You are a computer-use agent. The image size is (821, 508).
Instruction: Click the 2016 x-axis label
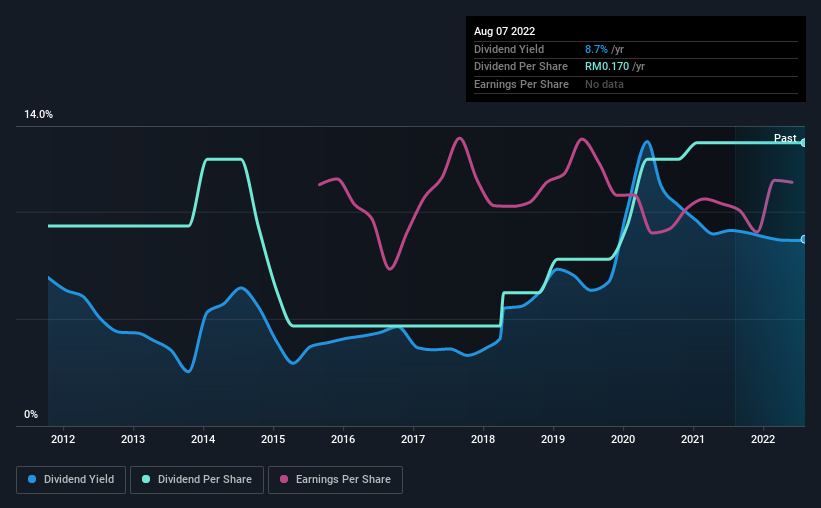coord(343,439)
